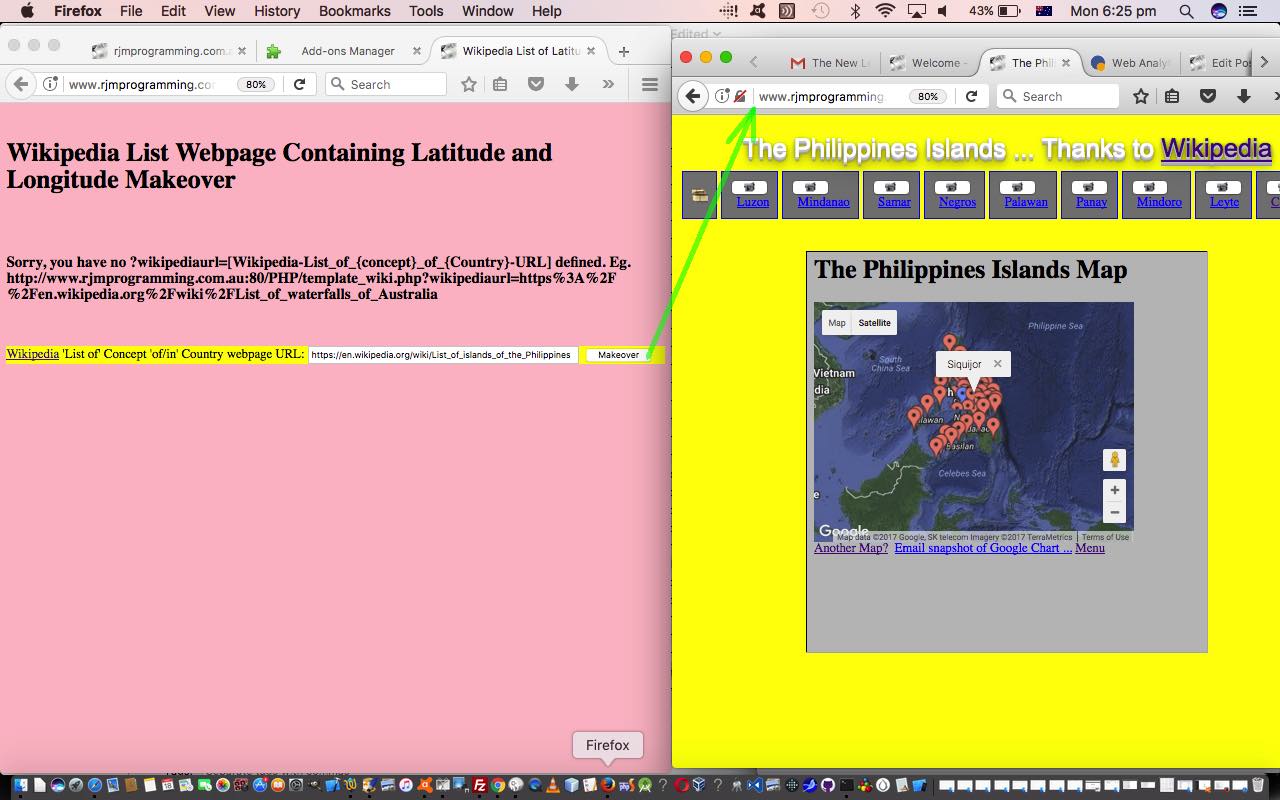Show bookmarks list icon in right window
1280x800 pixels.
[x=1172, y=96]
